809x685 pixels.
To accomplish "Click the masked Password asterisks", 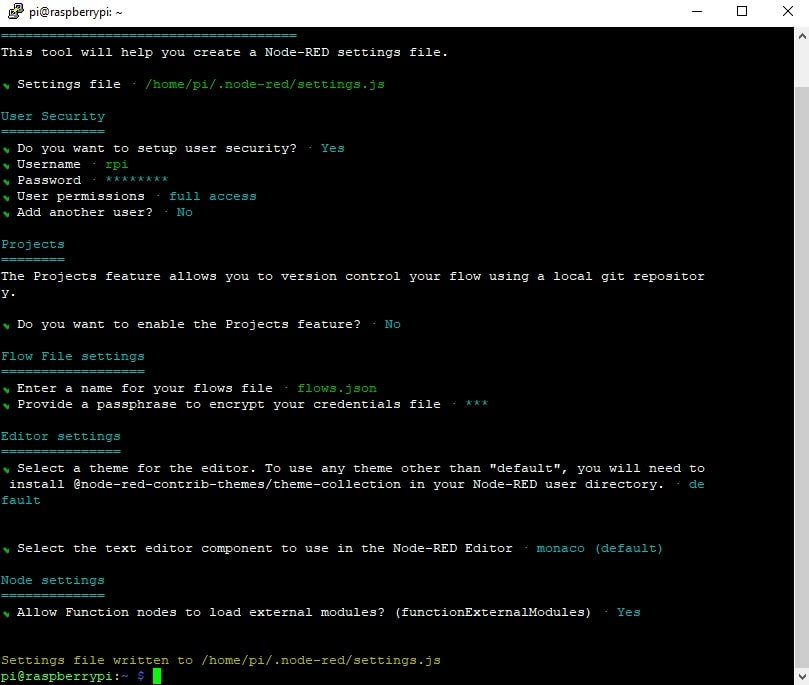I will [137, 180].
